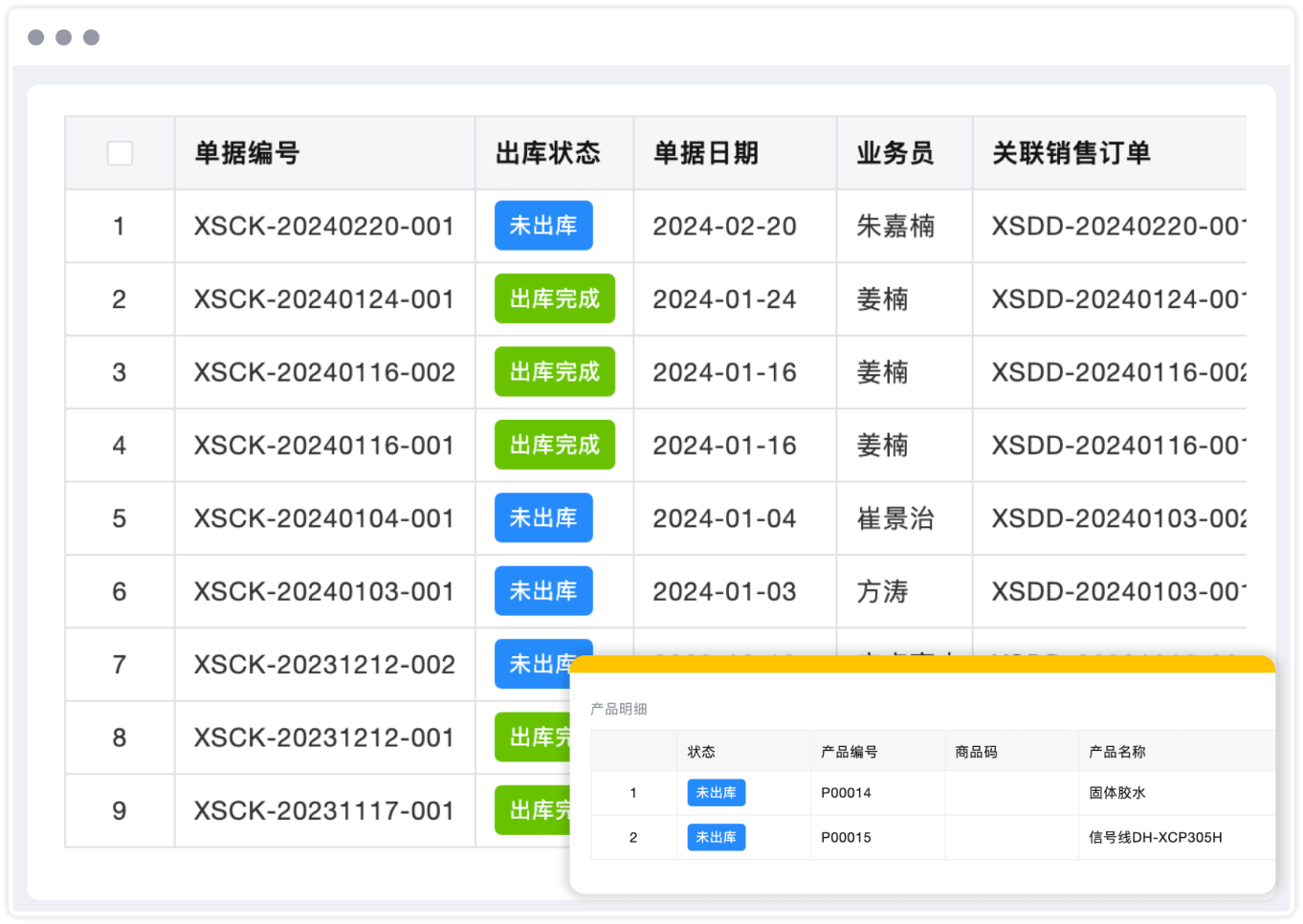Click the 业务员 column header
The height and width of the screenshot is (924, 1303).
(894, 153)
